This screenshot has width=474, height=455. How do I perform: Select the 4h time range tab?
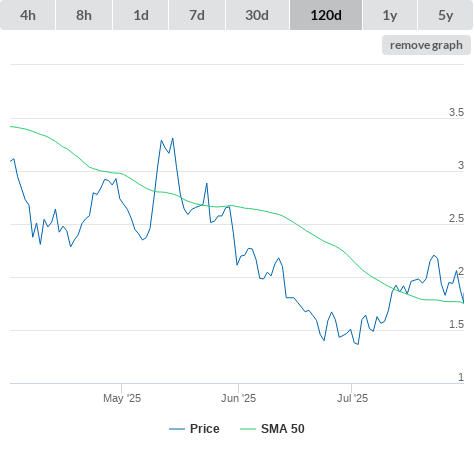click(x=28, y=15)
